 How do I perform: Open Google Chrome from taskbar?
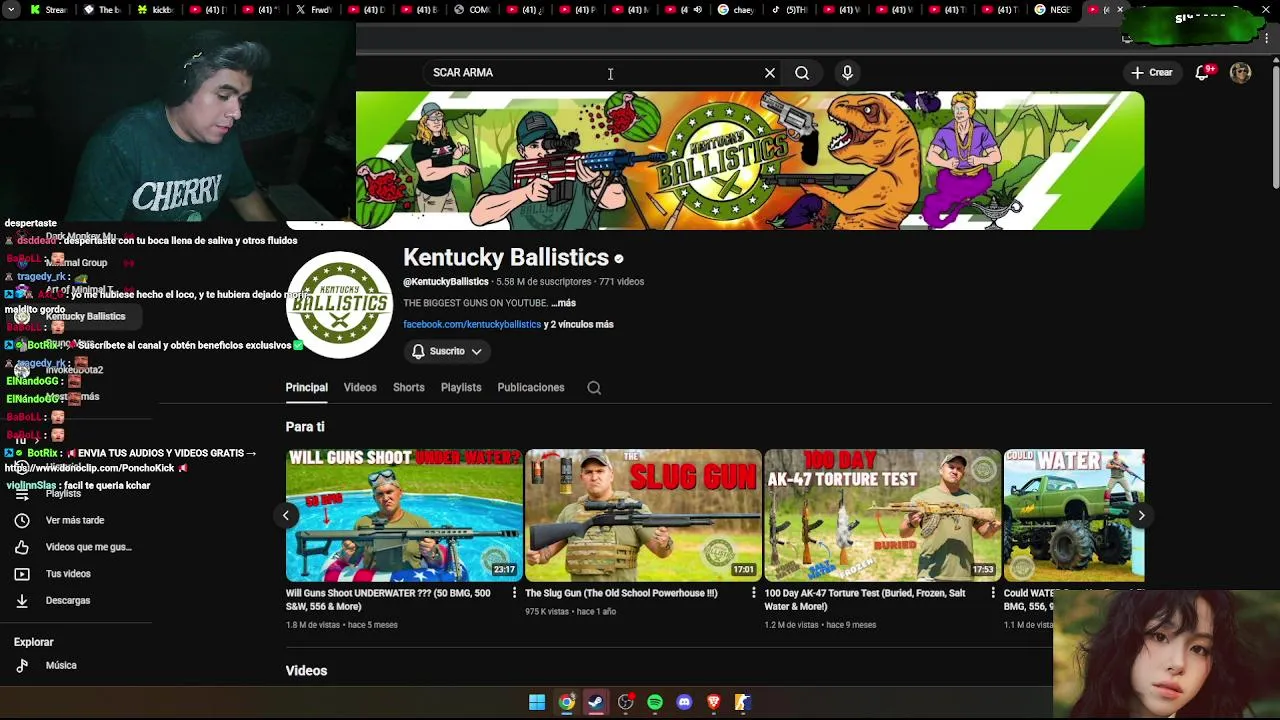click(567, 703)
